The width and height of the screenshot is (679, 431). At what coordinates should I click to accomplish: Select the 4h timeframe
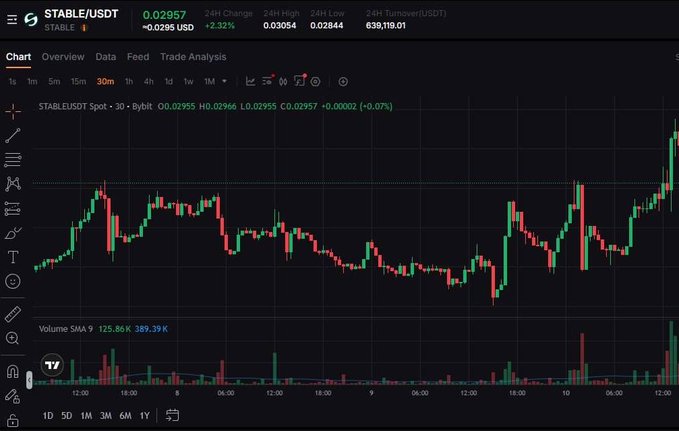tap(149, 81)
